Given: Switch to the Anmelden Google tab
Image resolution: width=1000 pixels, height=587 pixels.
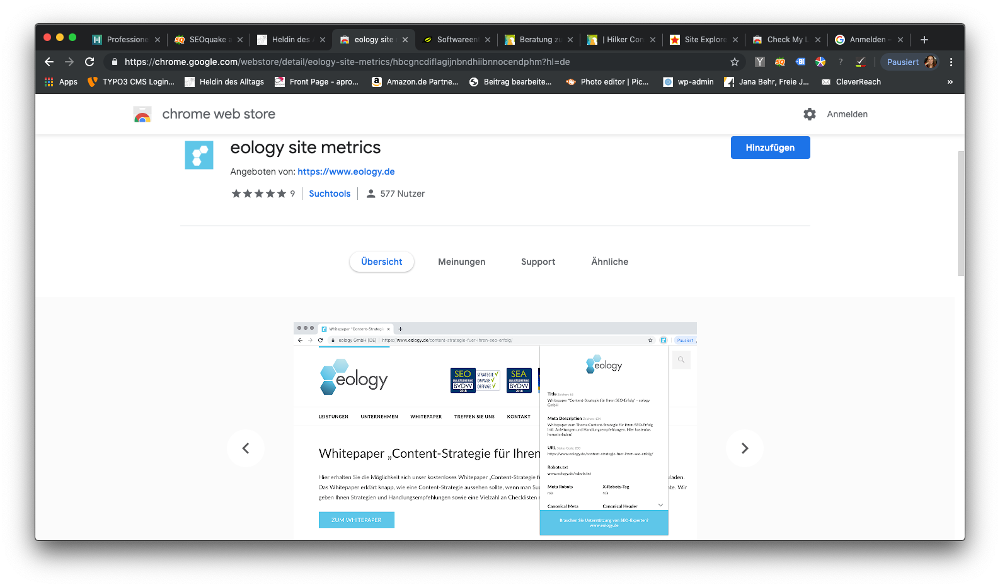Looking at the screenshot, I should pyautogui.click(x=869, y=40).
